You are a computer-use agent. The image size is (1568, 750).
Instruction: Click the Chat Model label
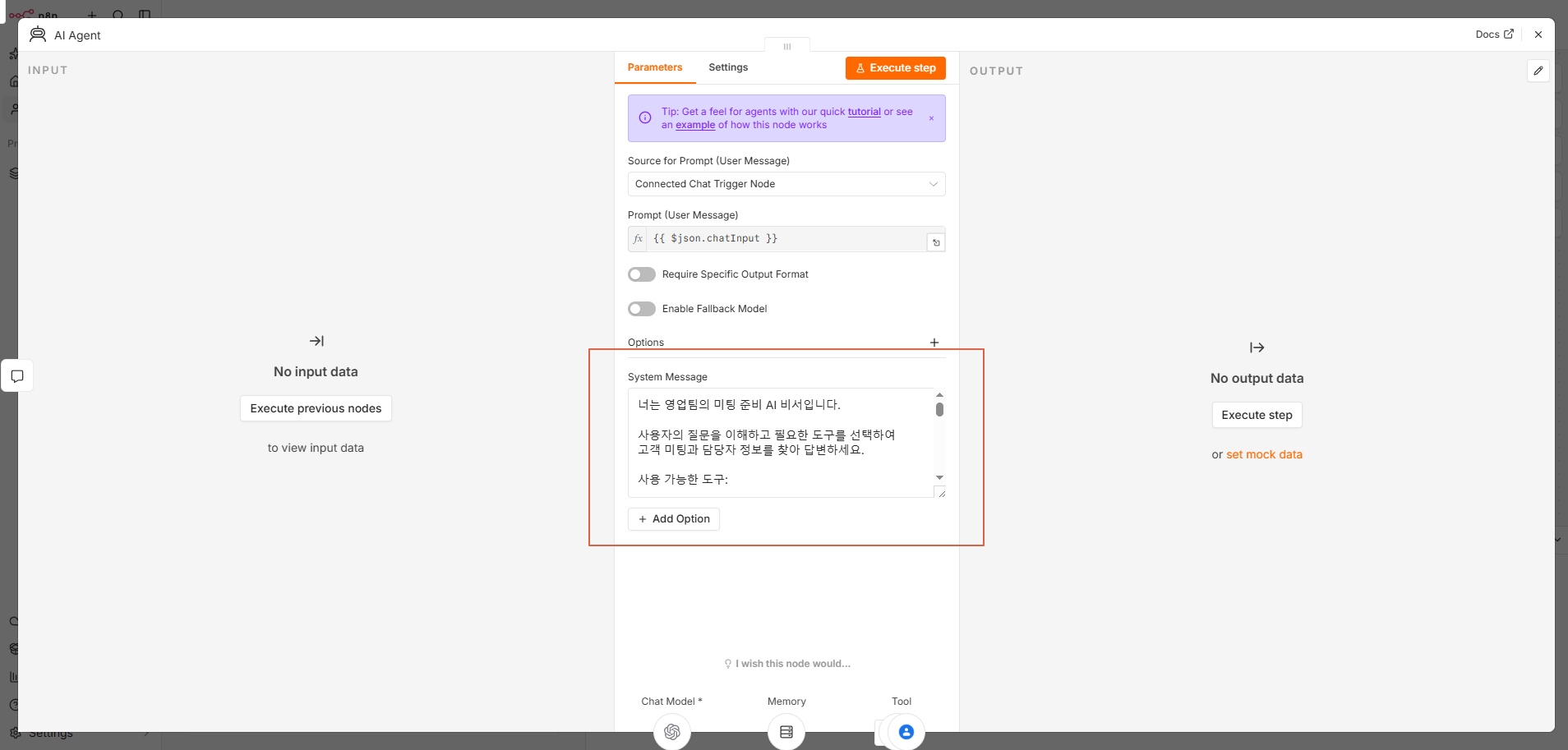(671, 702)
